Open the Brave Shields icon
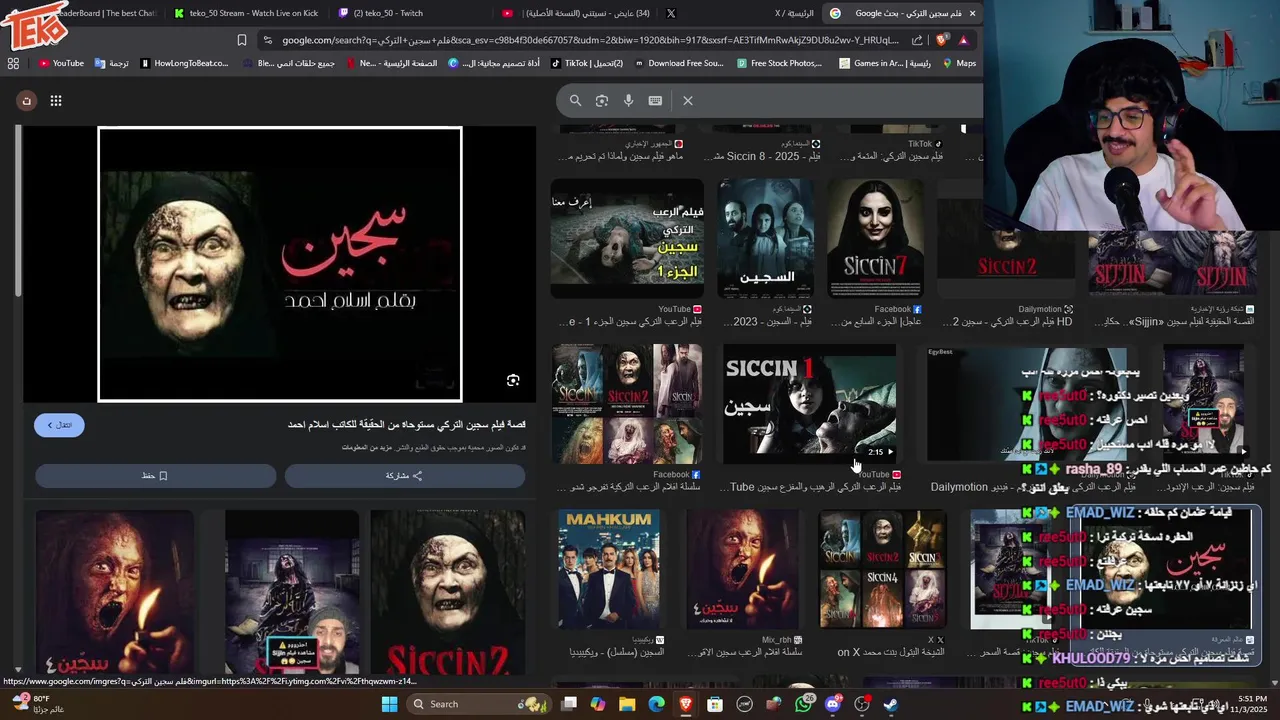 (x=942, y=40)
